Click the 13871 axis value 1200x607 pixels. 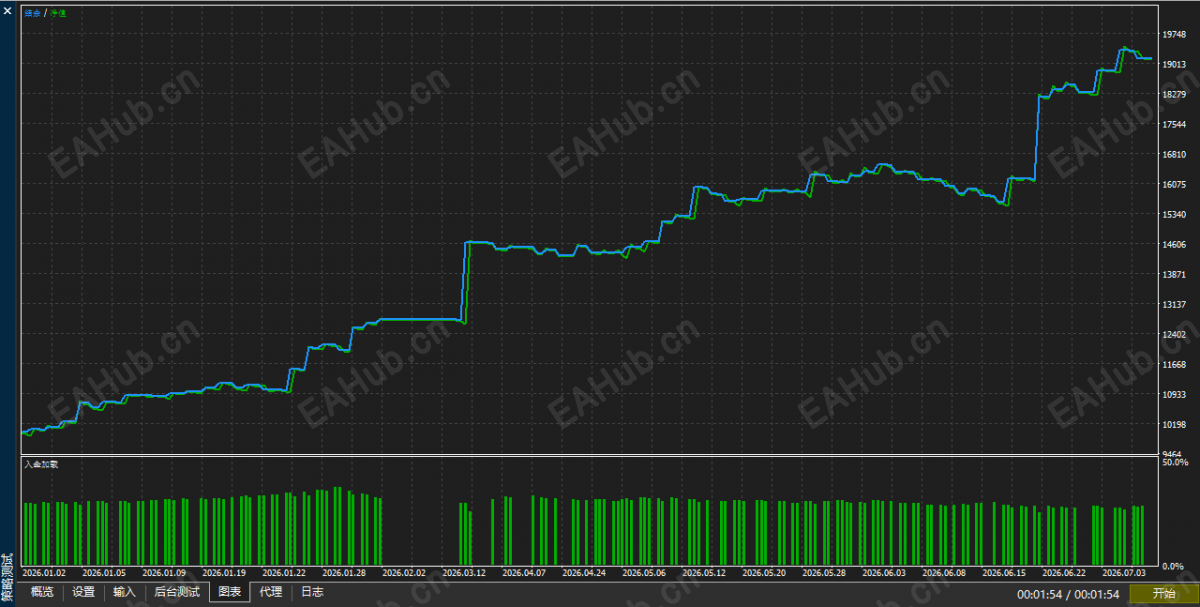click(1174, 274)
